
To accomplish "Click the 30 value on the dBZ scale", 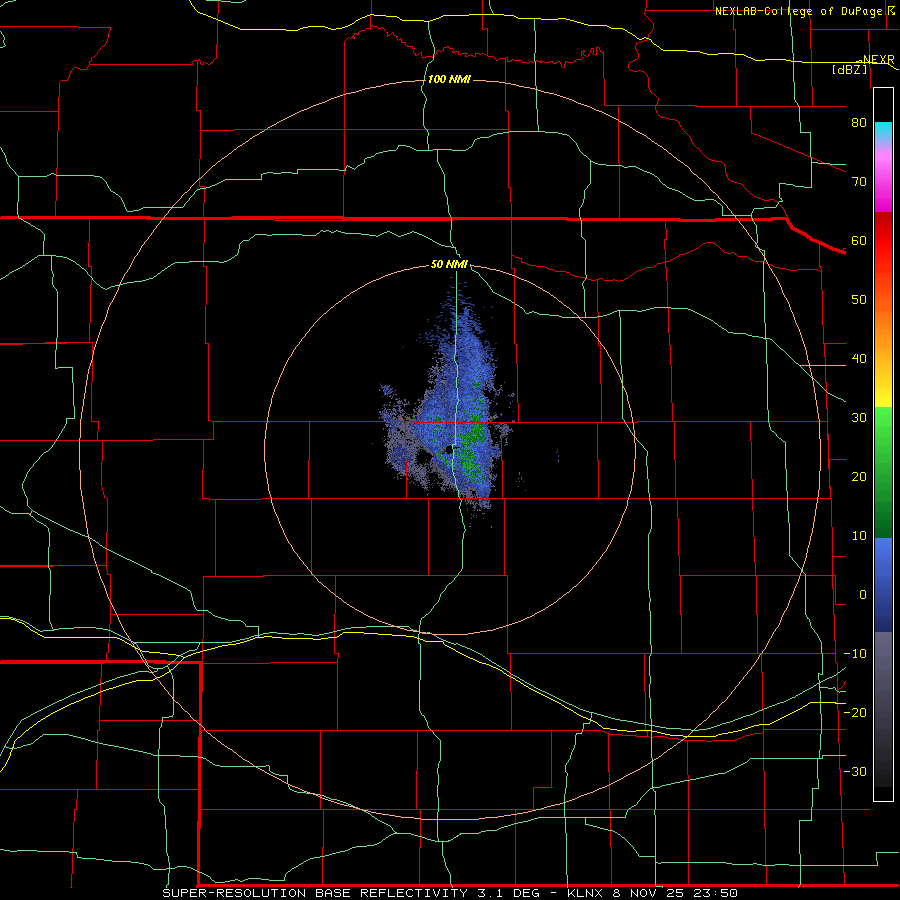I will pos(859,418).
